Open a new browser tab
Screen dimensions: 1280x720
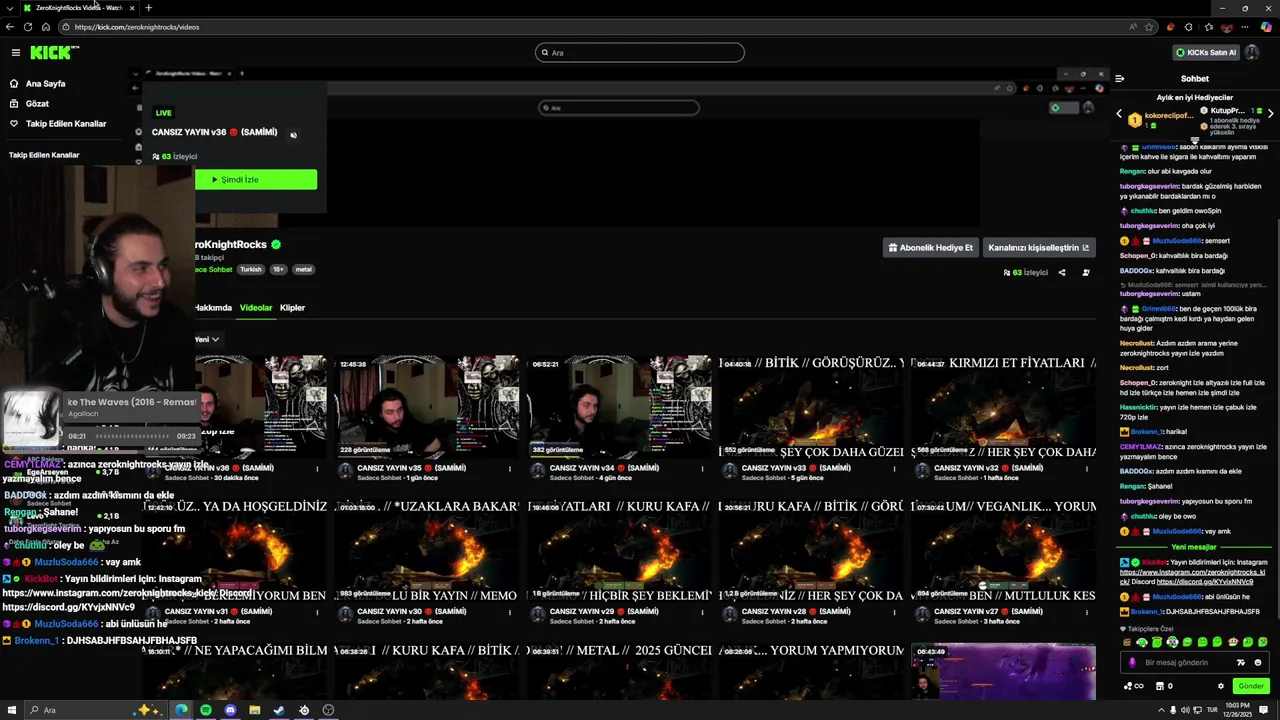pyautogui.click(x=148, y=8)
